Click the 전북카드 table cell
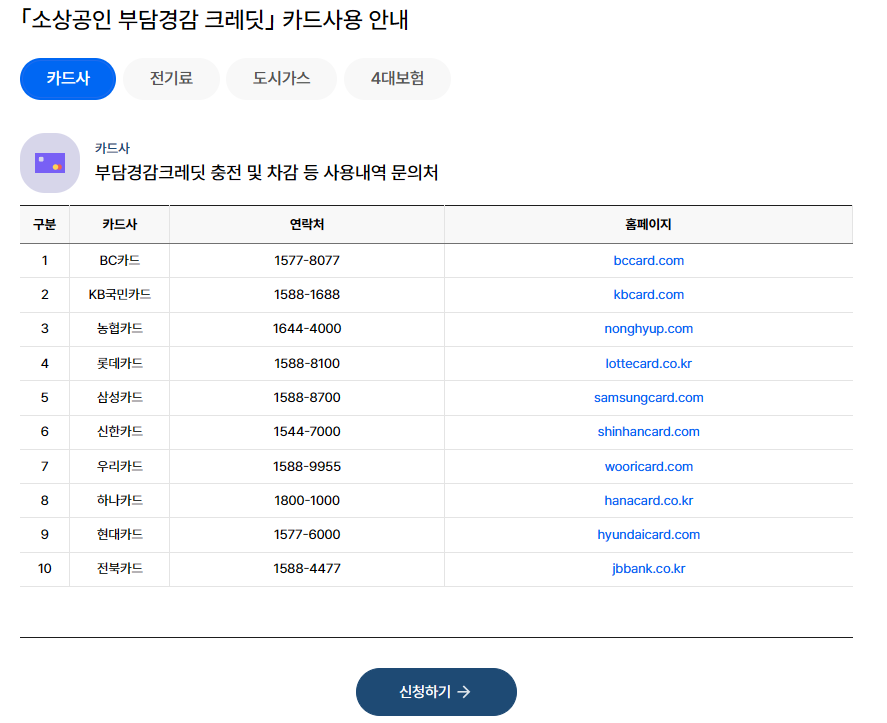This screenshot has height=723, width=887. coord(119,569)
